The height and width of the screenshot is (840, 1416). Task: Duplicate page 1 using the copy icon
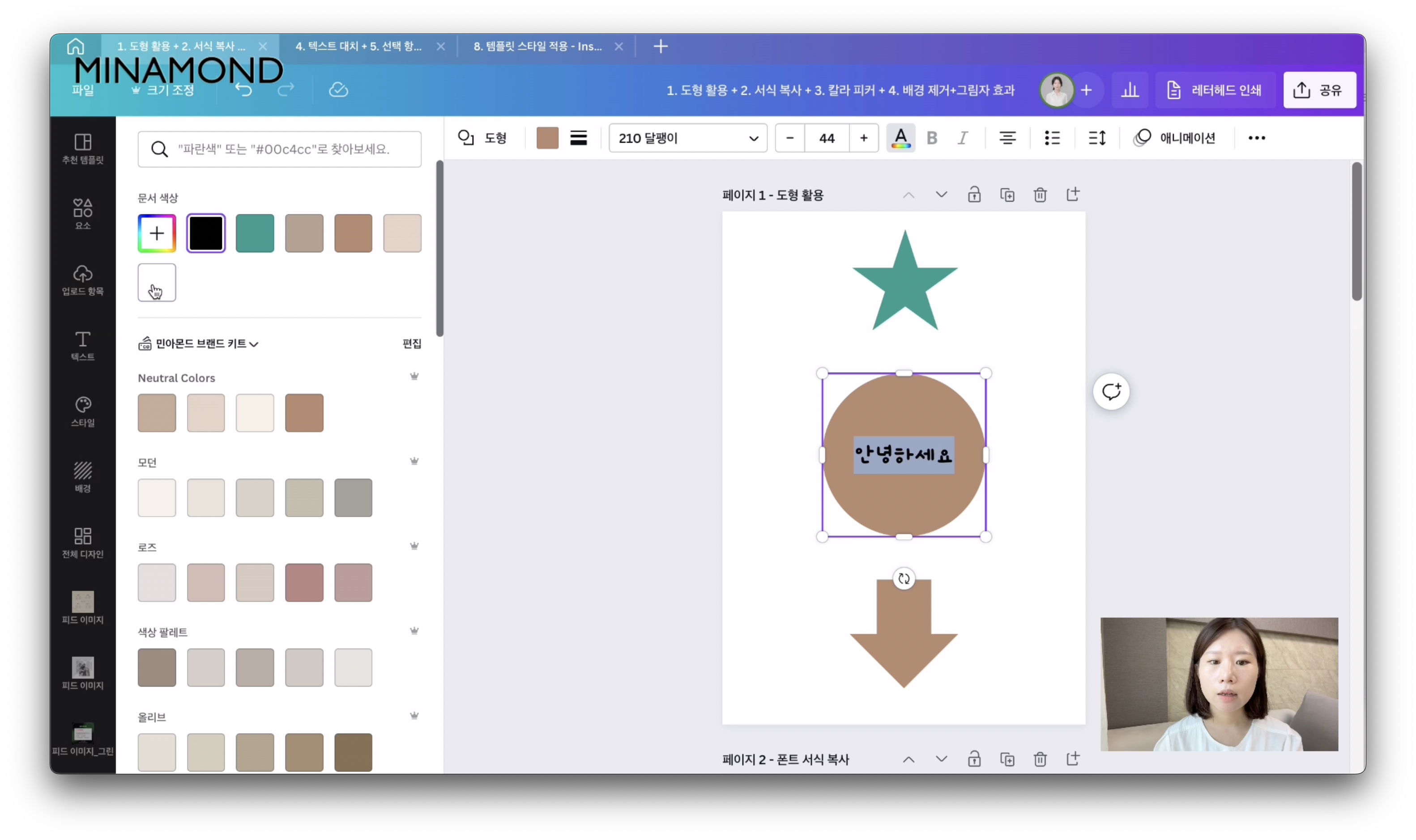[1007, 195]
